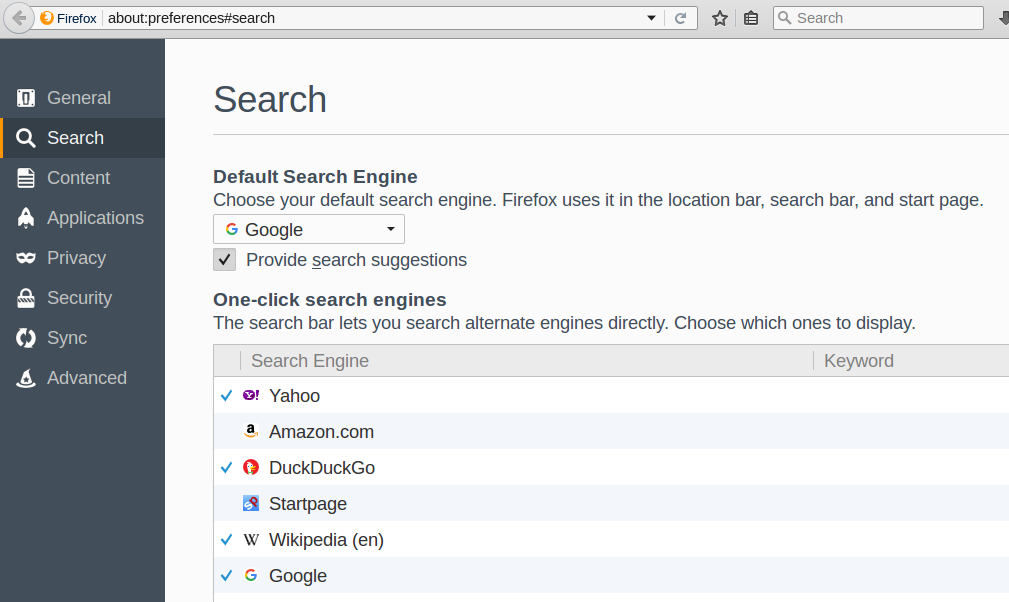Uncheck the Wikipedia (en) one-click engine
This screenshot has width=1009, height=602.
[x=227, y=540]
